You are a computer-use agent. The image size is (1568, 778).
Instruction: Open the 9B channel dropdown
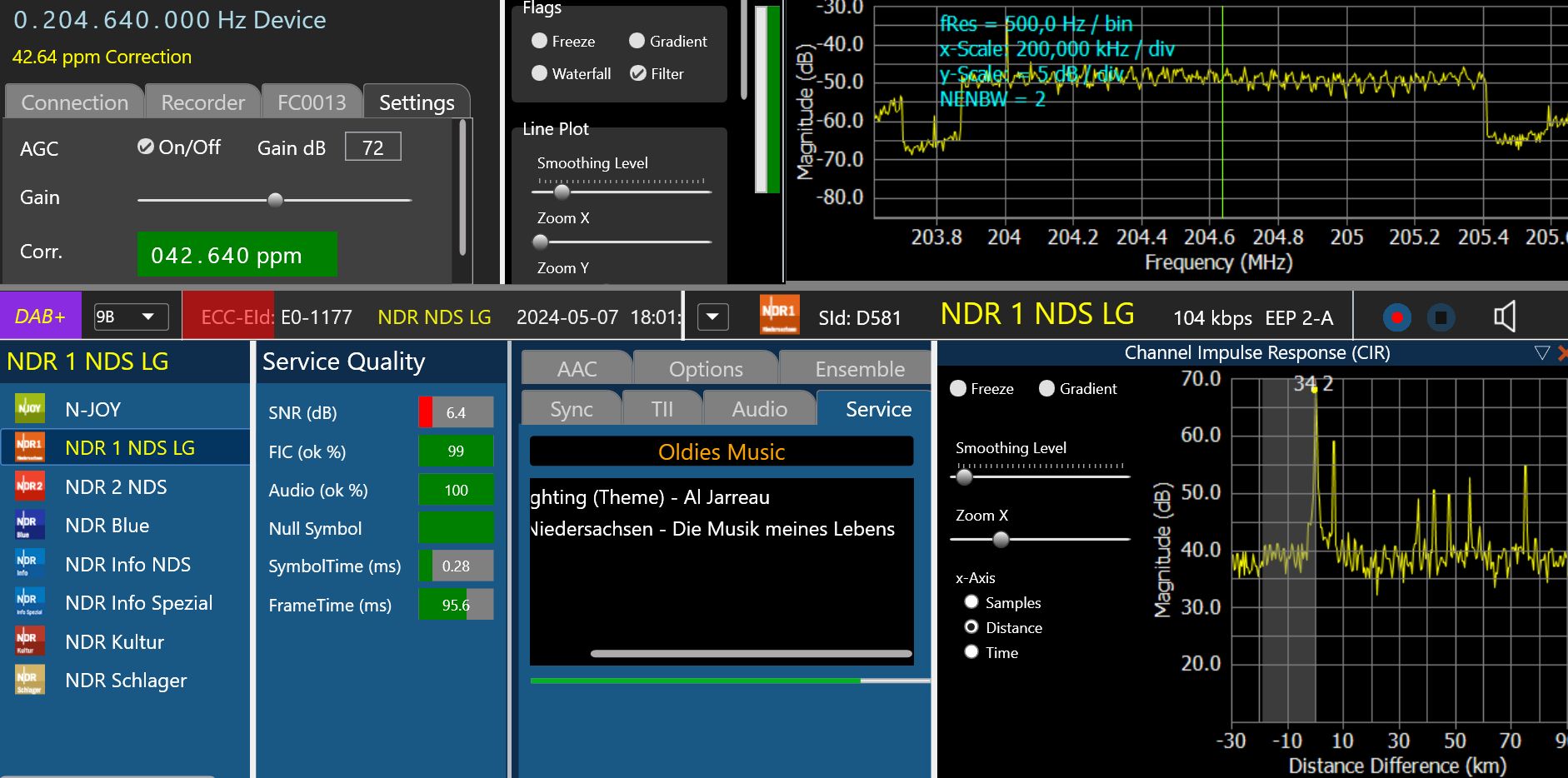coord(131,317)
